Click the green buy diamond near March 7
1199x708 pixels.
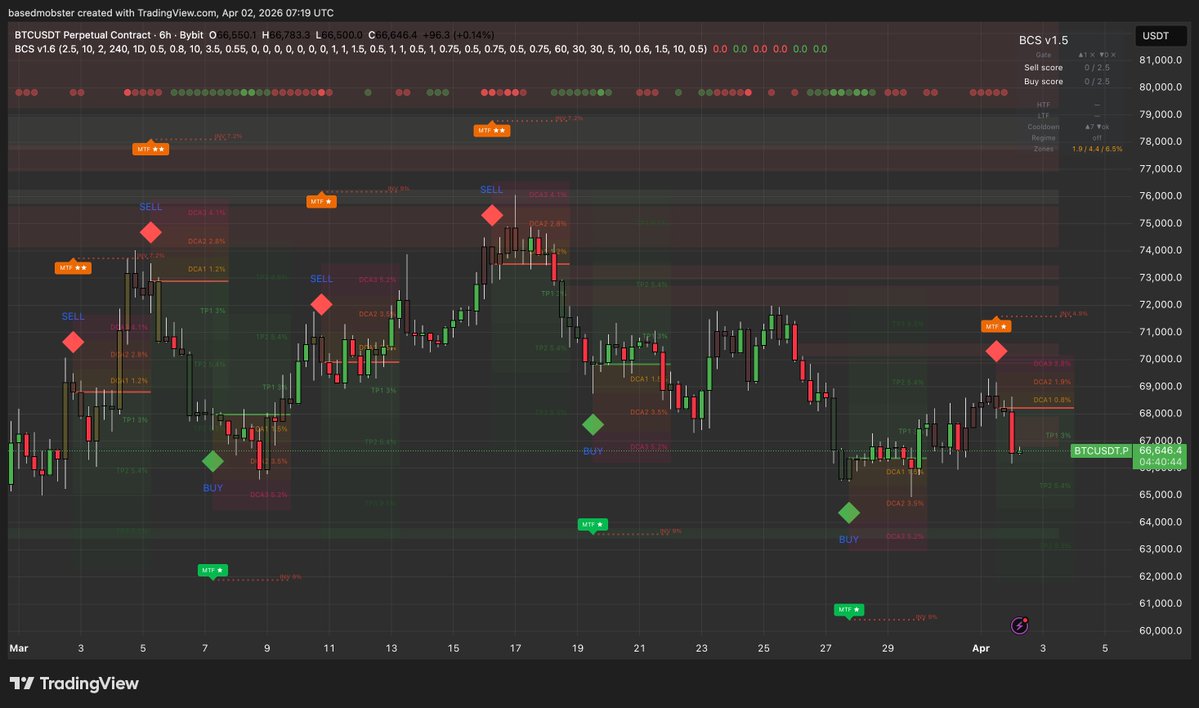click(213, 461)
